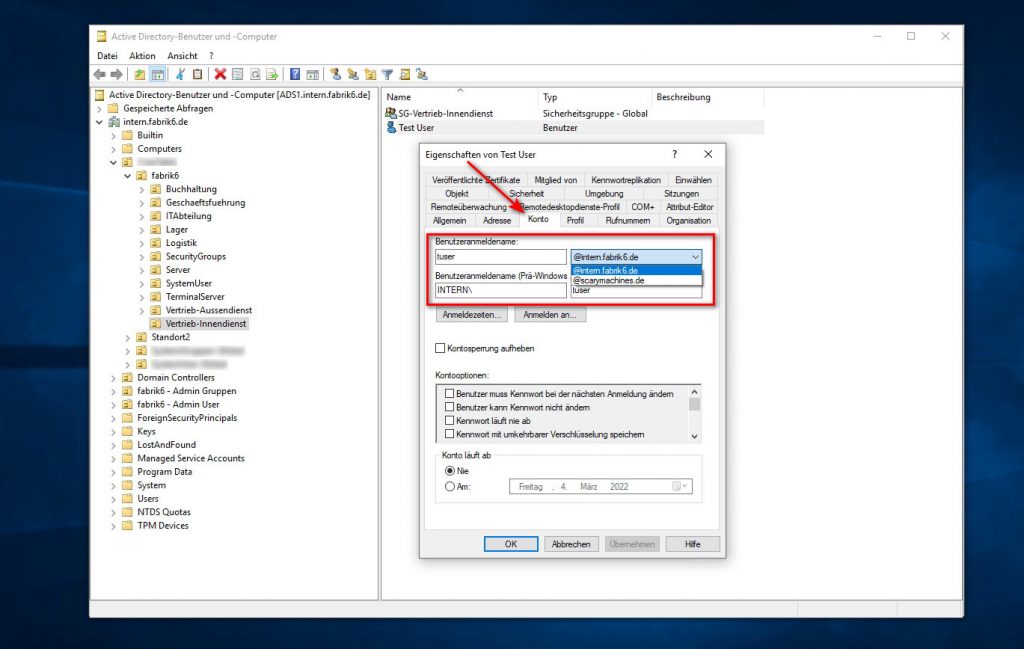Screen dimensions: 1024x649
Task: Refresh the view using the Refresh icon
Action: [x=253, y=73]
